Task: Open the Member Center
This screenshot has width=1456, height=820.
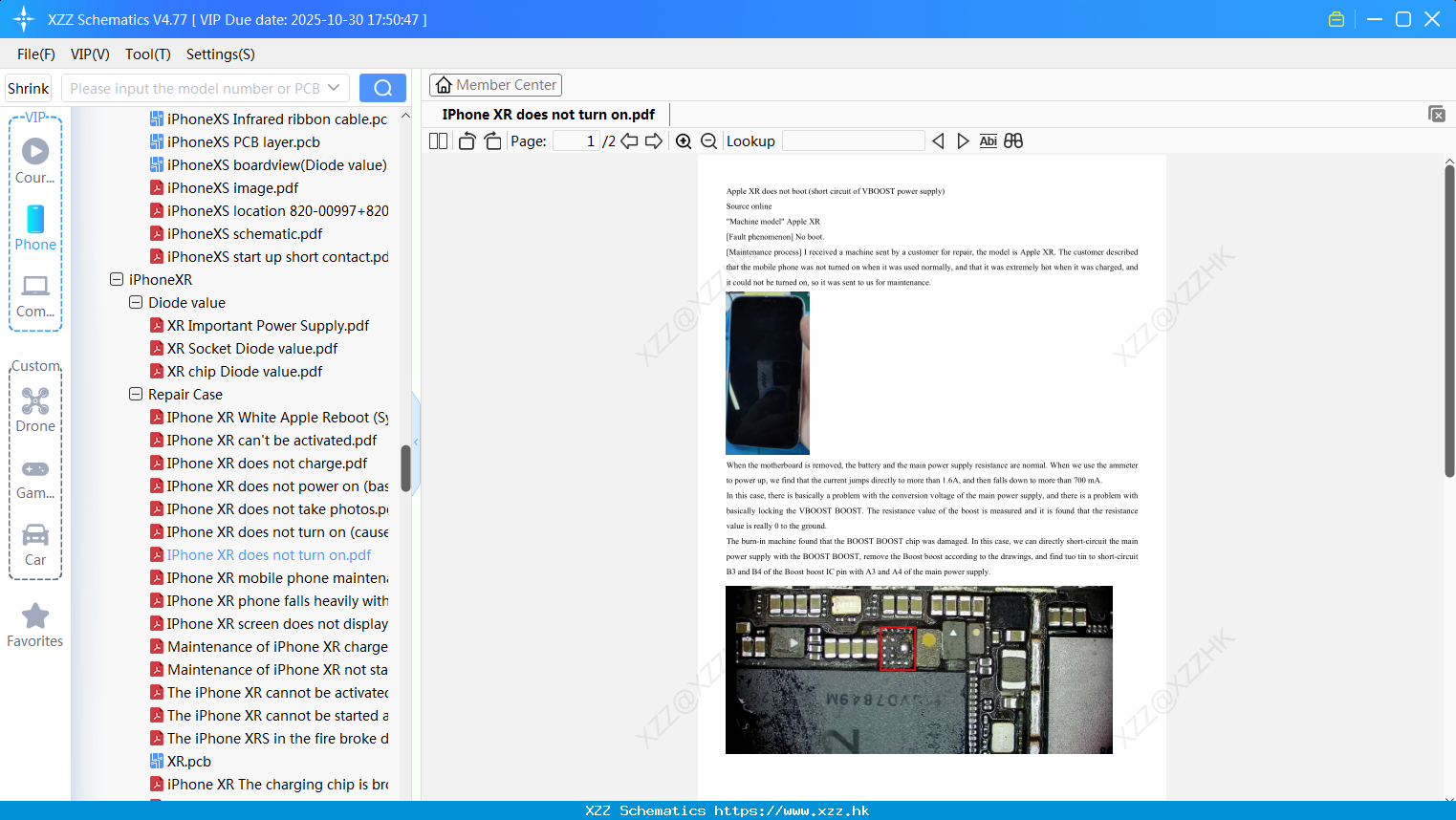Action: pos(495,85)
